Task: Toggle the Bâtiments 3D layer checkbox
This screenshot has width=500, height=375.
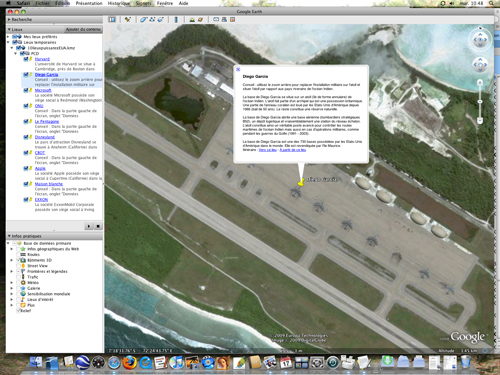Action: [19, 260]
